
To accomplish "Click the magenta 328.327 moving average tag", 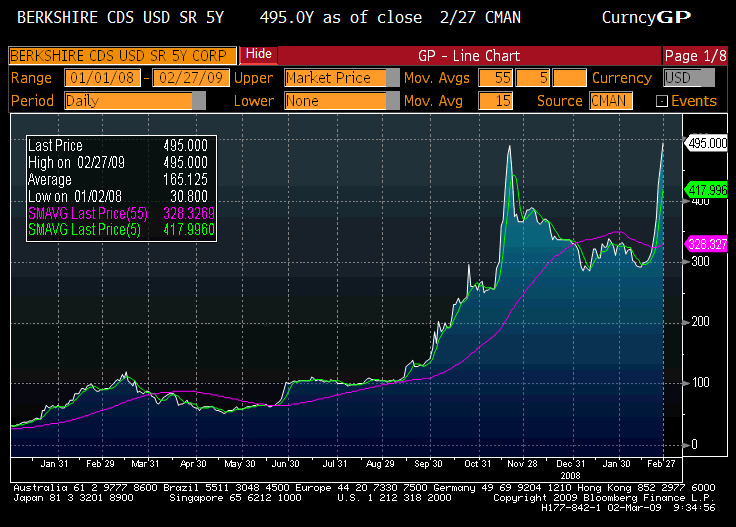I will (706, 244).
